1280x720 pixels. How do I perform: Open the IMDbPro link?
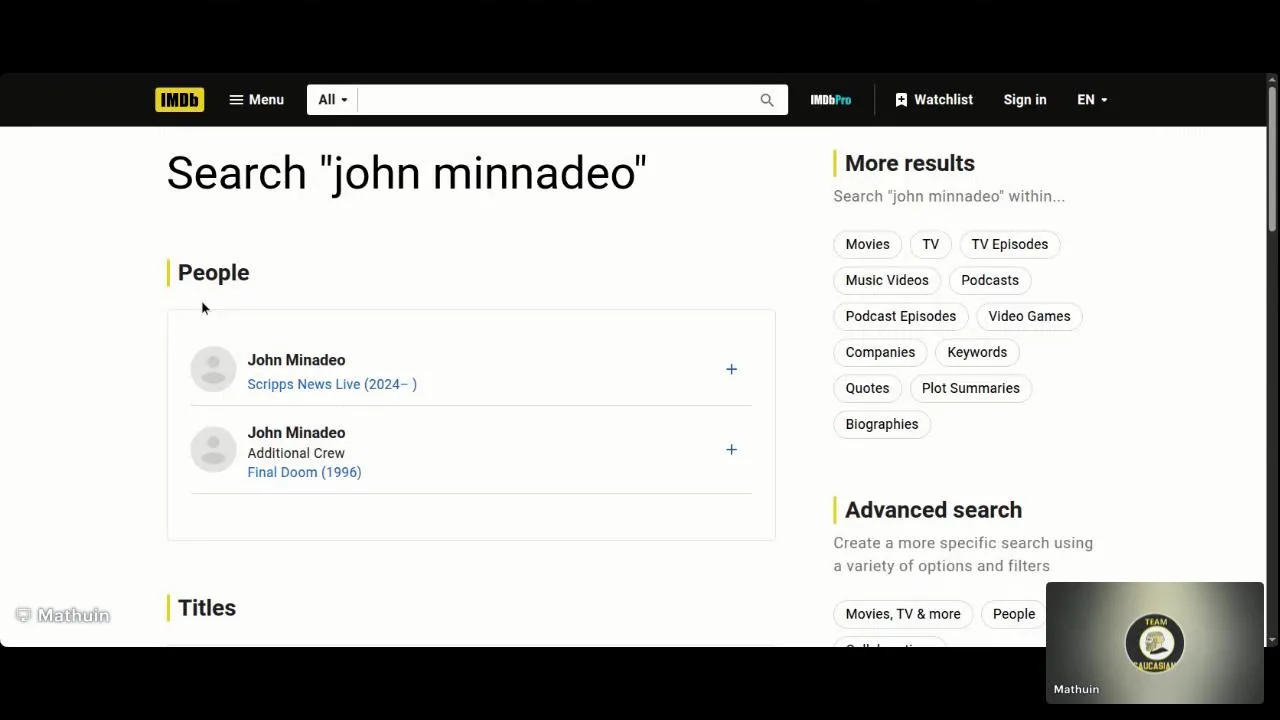tap(831, 100)
